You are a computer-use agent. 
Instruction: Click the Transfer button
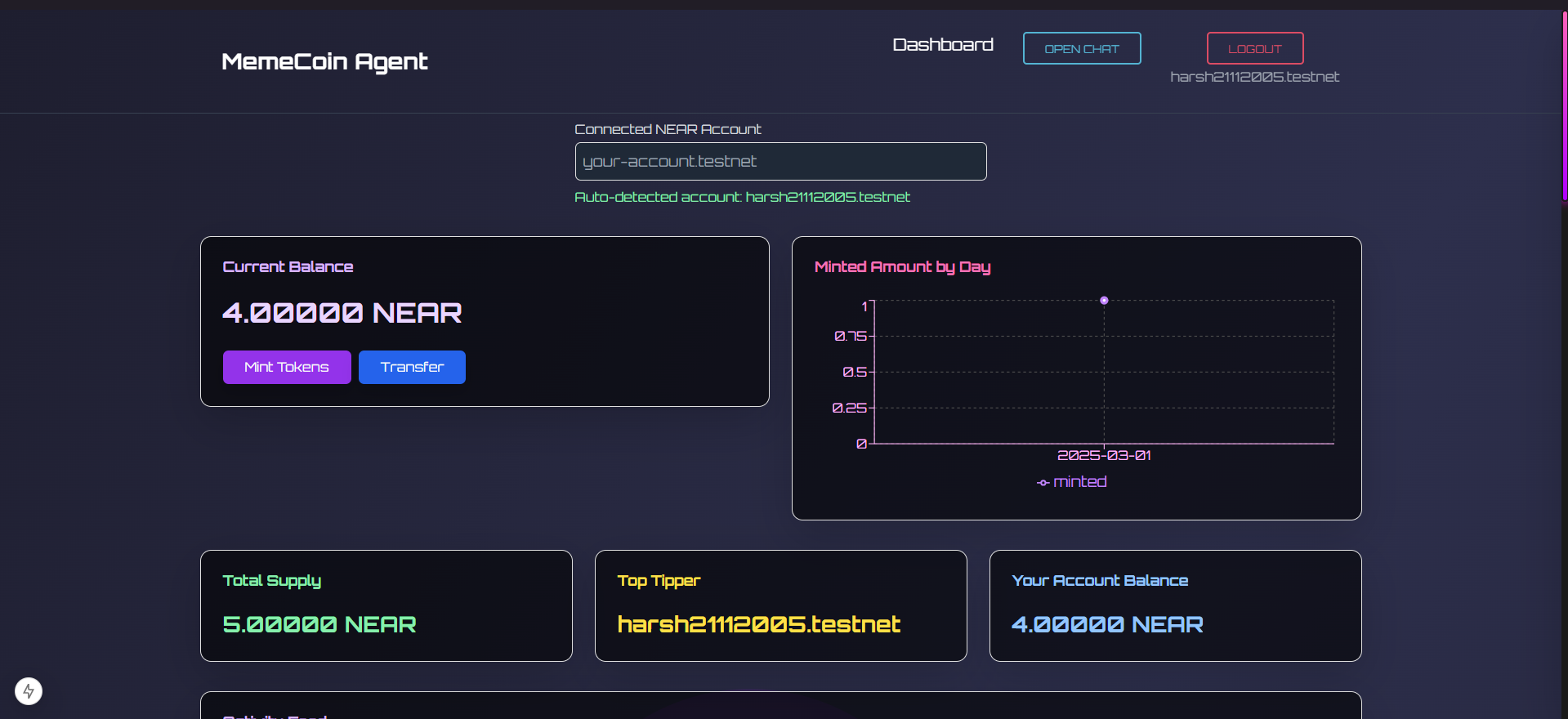click(x=412, y=367)
